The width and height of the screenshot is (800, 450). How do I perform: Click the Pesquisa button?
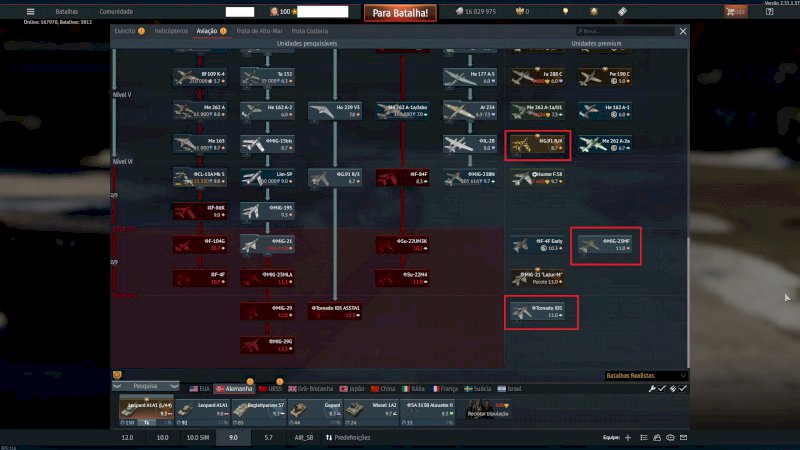pos(145,386)
